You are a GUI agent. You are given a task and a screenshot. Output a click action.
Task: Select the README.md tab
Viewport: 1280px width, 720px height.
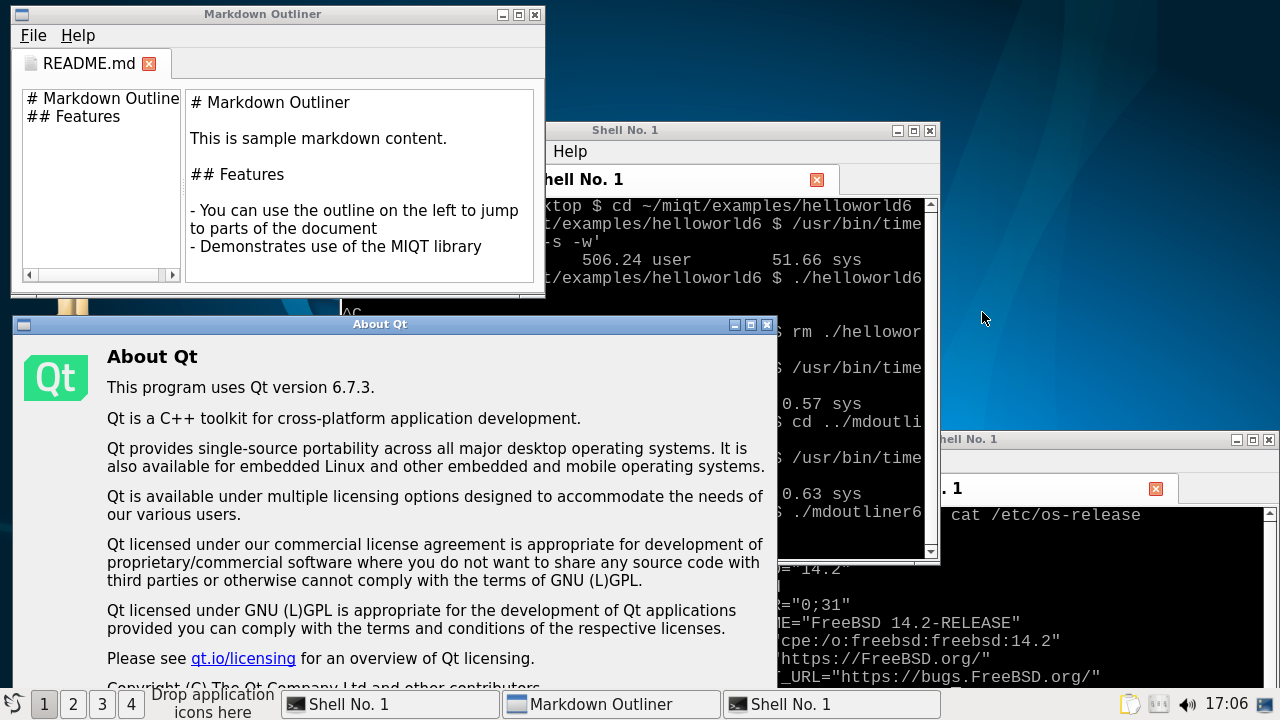[x=89, y=63]
